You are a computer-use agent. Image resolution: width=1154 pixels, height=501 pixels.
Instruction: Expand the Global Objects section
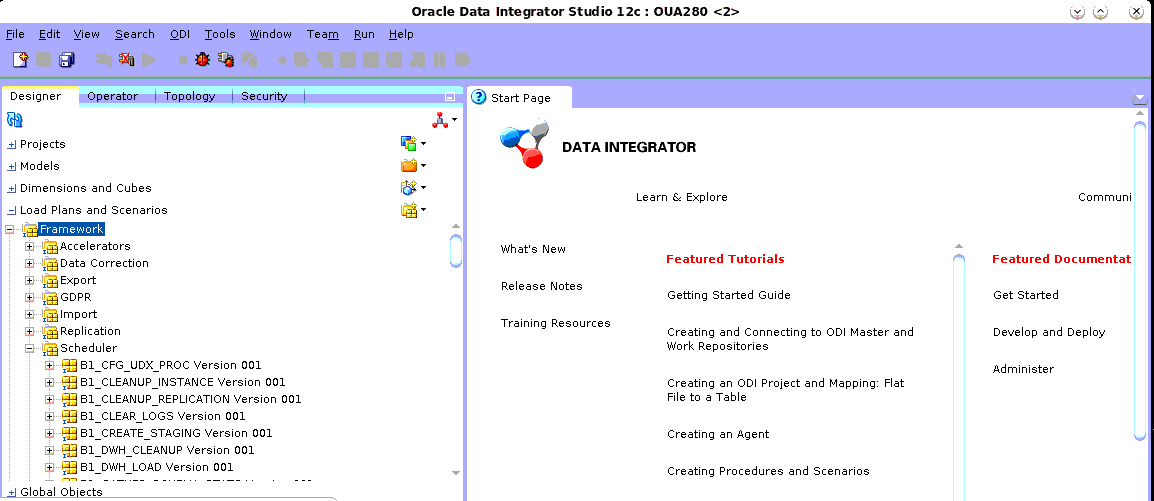click(12, 493)
